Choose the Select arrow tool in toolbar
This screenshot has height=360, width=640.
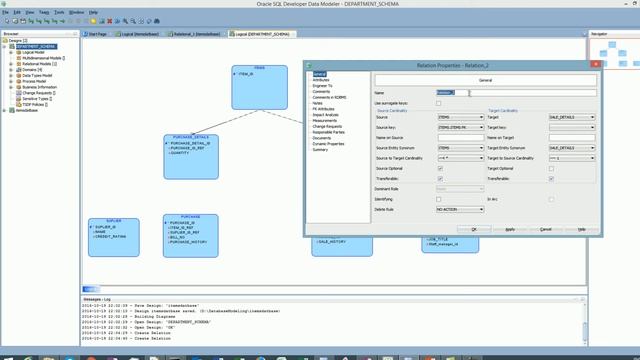point(7,21)
